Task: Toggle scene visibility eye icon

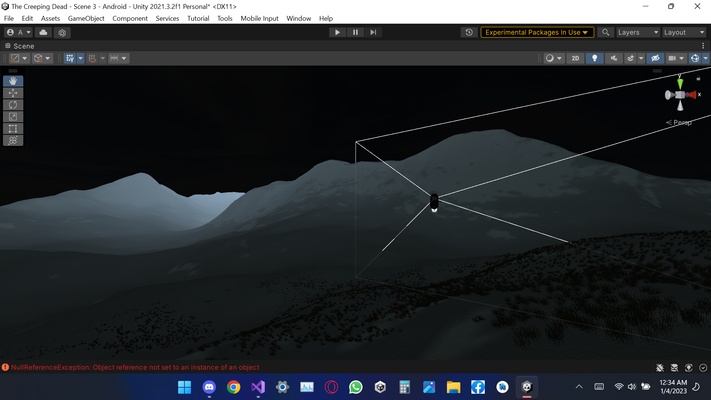Action: tap(655, 58)
